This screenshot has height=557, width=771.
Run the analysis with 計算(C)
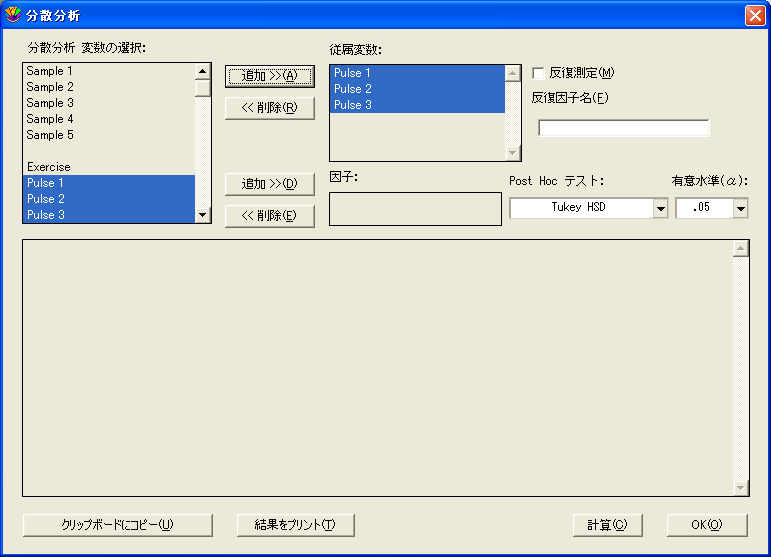607,525
